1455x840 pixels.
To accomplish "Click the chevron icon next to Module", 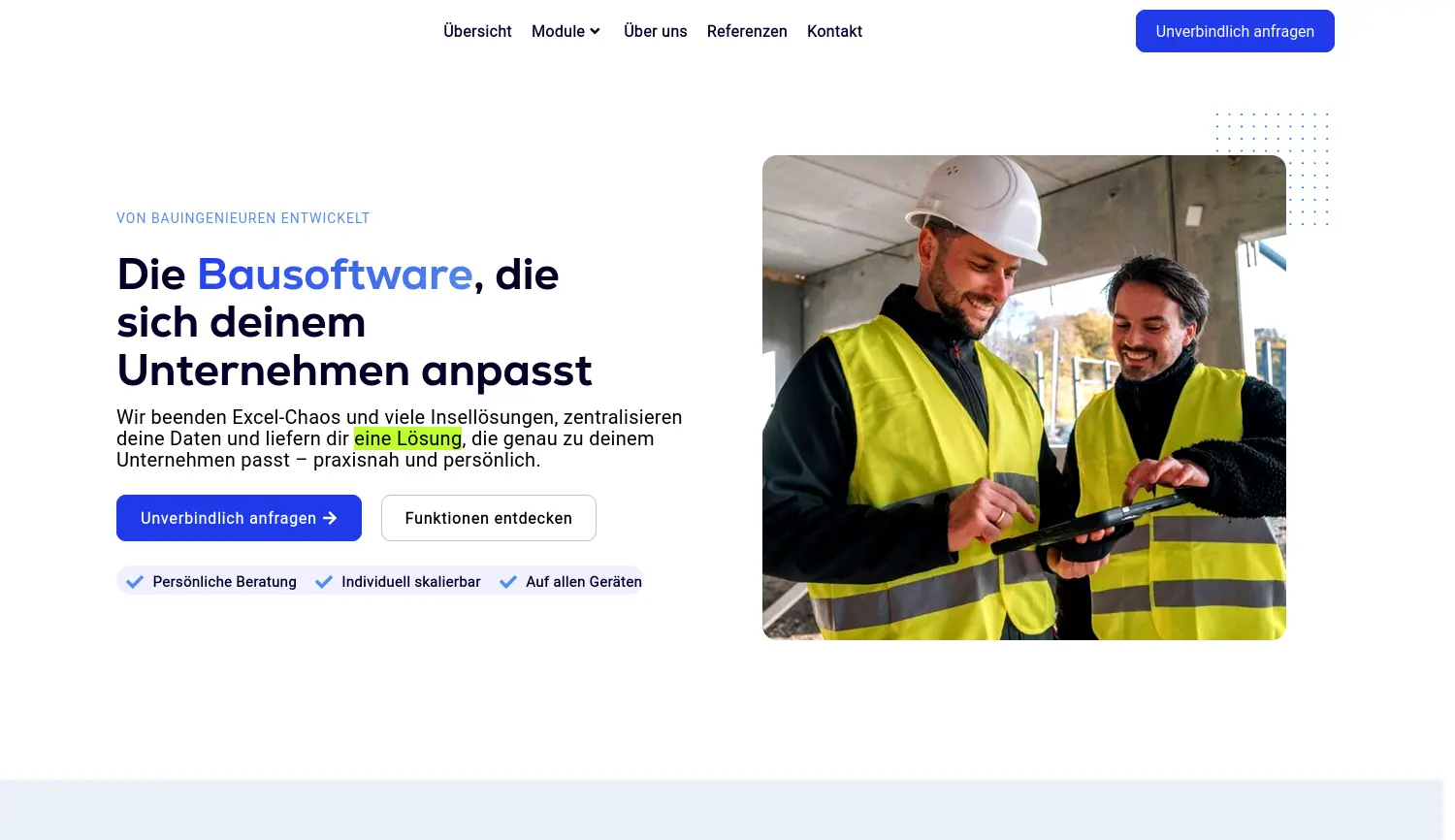I will [x=595, y=31].
